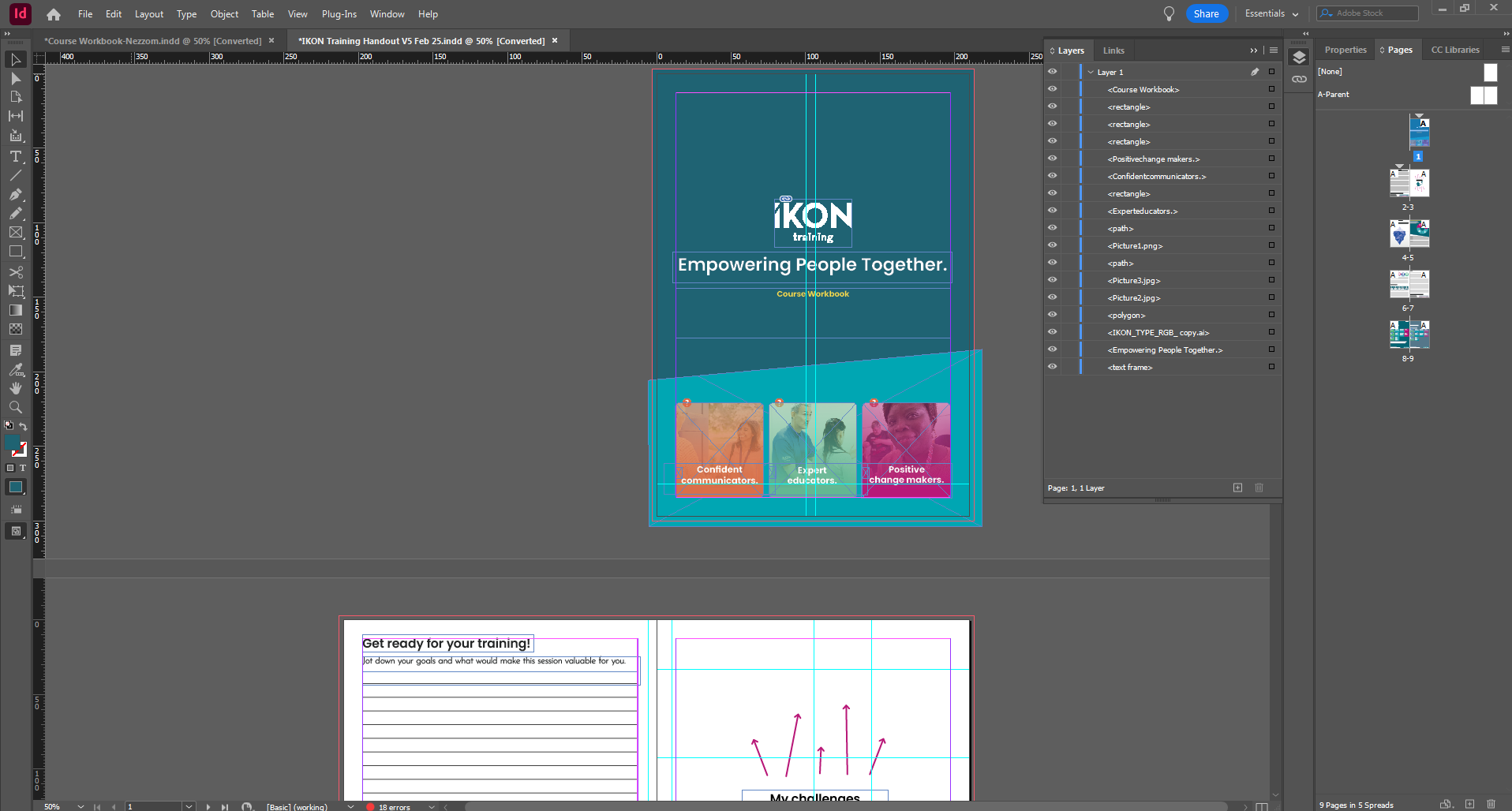Screen dimensions: 1512x811
Task: Select the Rectangle tool
Action: click(15, 252)
